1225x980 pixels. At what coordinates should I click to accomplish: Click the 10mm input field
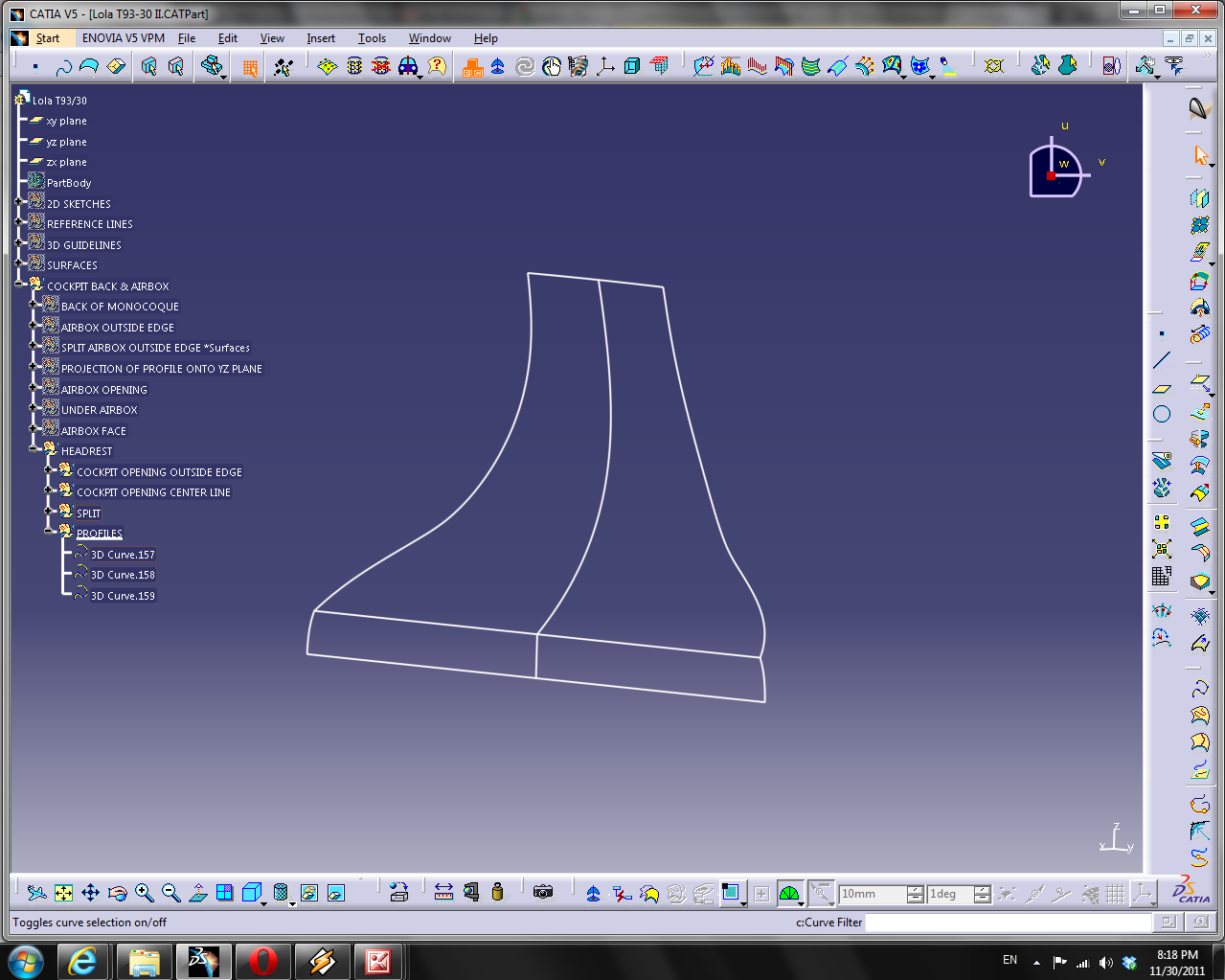pyautogui.click(x=873, y=894)
